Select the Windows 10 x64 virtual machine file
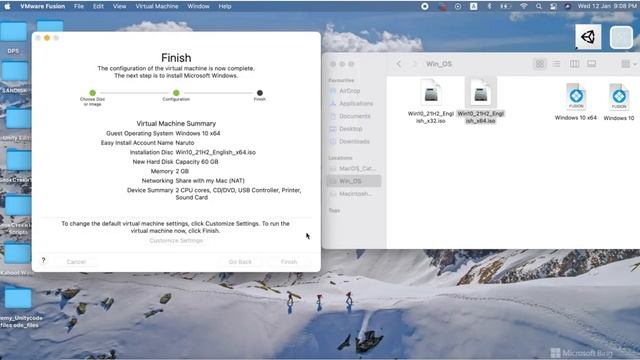 click(x=576, y=102)
